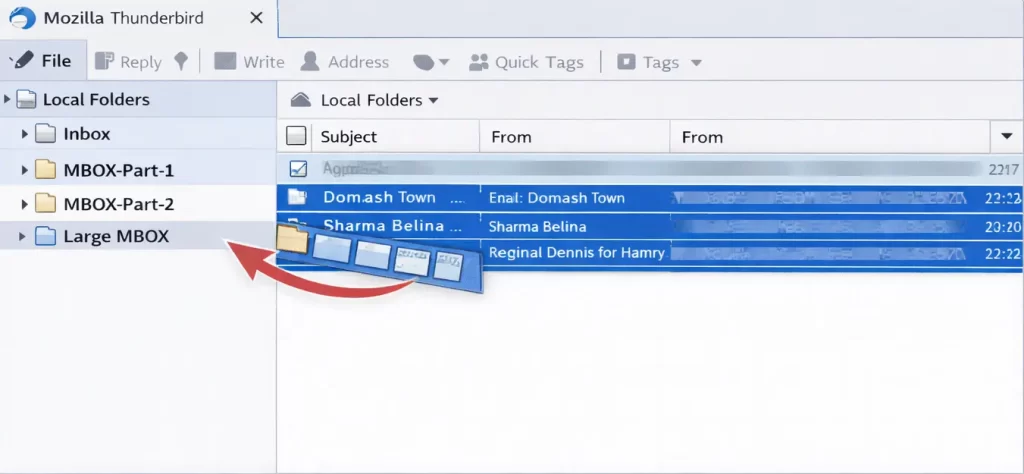This screenshot has width=1024, height=474.
Task: Click the Quick Tags button text
Action: [x=539, y=62]
